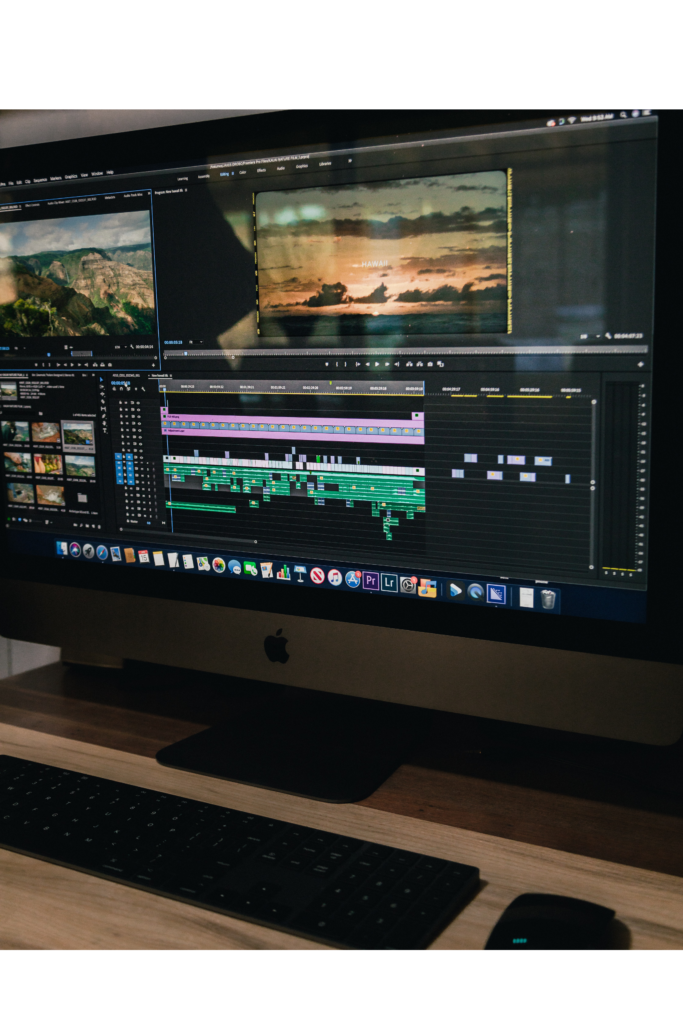683x1024 pixels.
Task: Click Mark In in Program monitor controls
Action: [337, 364]
